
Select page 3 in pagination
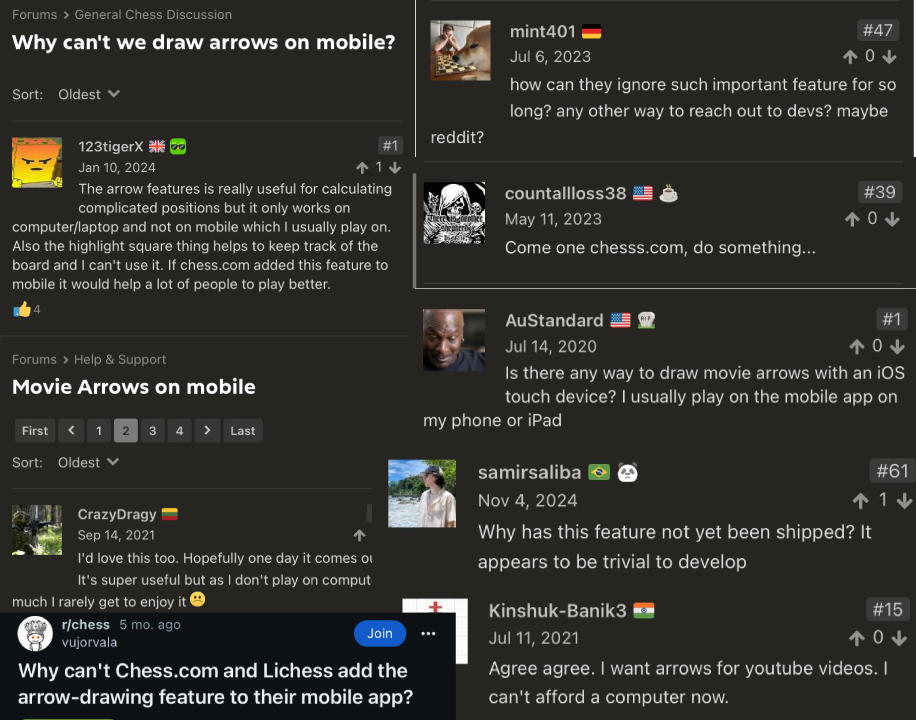tap(152, 431)
